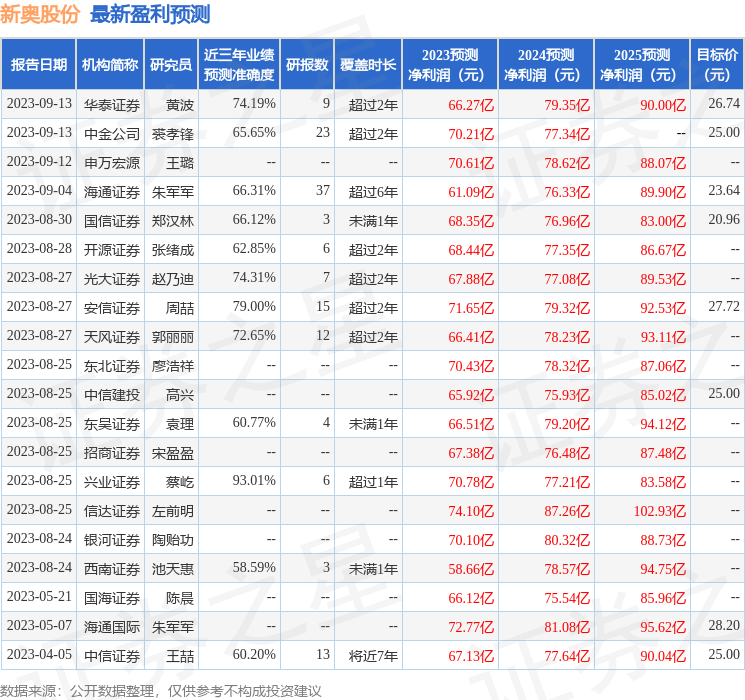Select the 东北证券 institution cell
Viewport: 745px width, 700px height.
[x=112, y=365]
